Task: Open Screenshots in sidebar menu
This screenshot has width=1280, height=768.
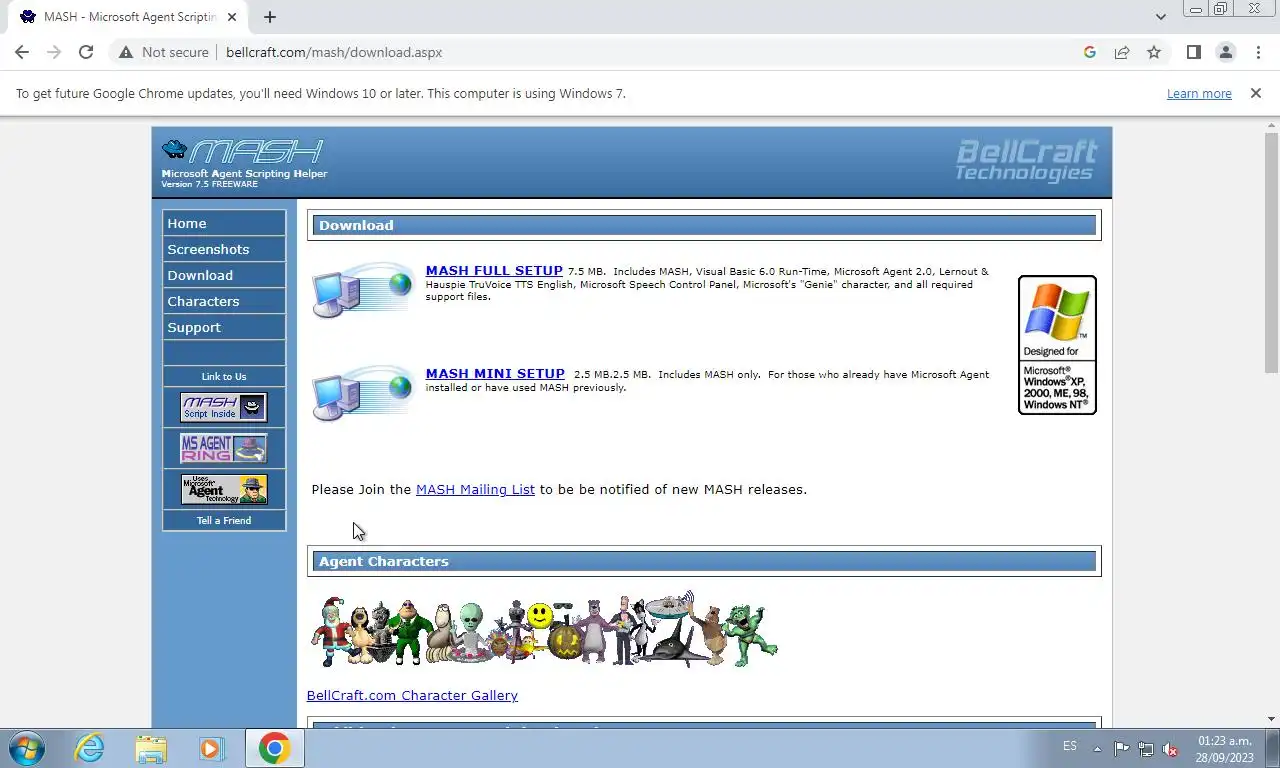Action: pos(224,249)
